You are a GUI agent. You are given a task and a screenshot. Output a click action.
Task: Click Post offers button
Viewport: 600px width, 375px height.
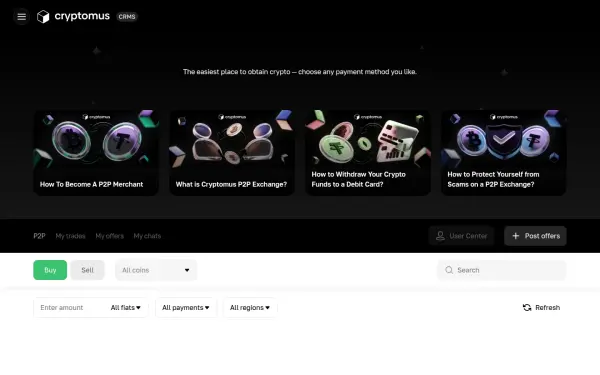(535, 236)
